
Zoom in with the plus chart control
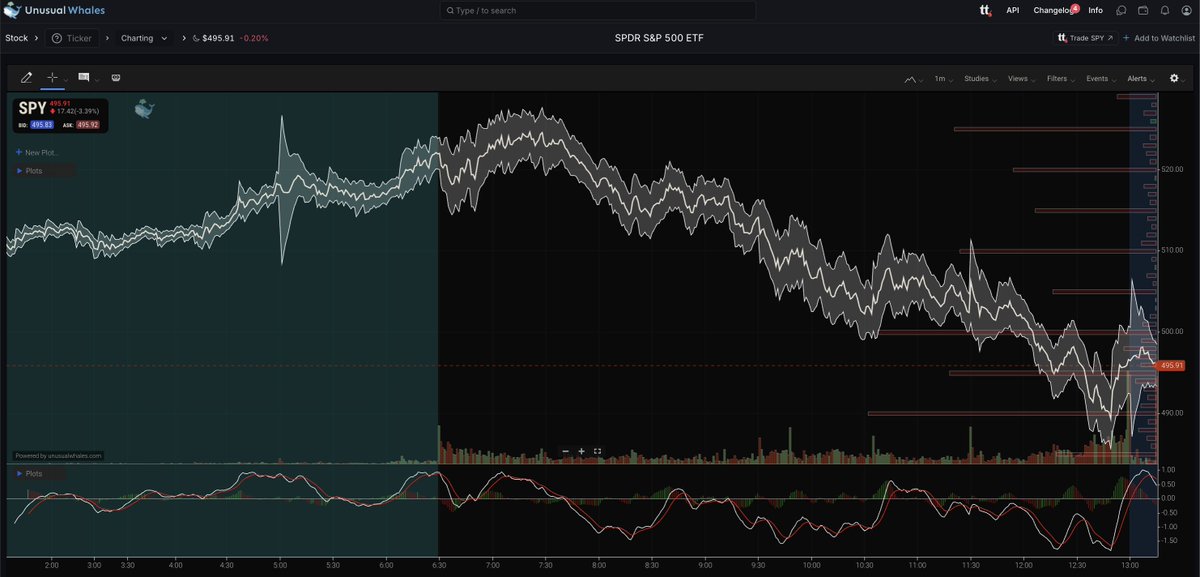[581, 451]
